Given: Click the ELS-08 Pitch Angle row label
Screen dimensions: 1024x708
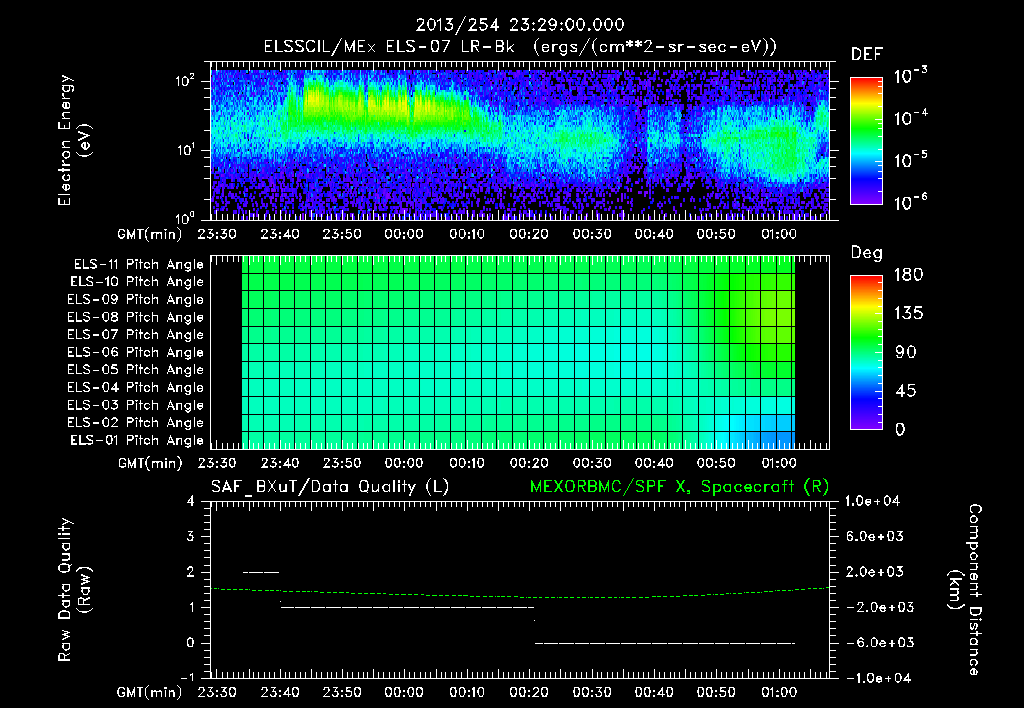Looking at the screenshot, I should [x=136, y=317].
